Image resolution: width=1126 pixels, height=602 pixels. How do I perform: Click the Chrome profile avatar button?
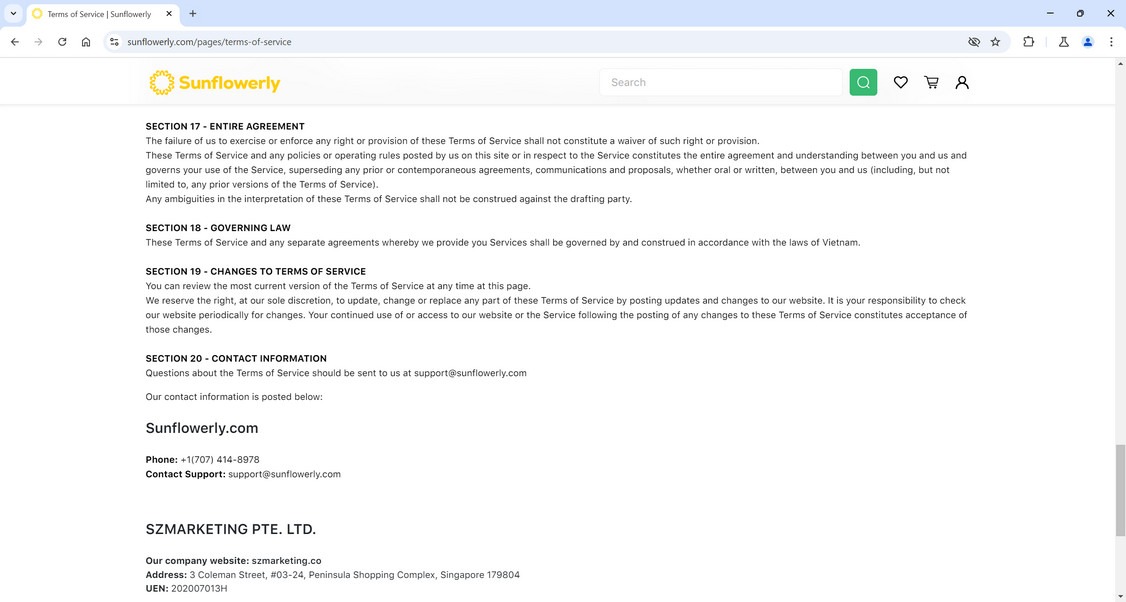1088,42
